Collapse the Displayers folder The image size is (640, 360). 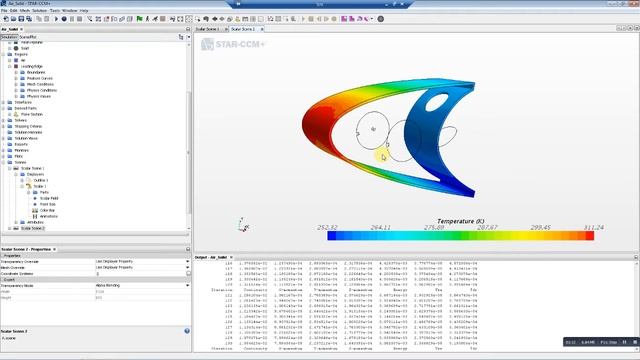pyautogui.click(x=16, y=174)
